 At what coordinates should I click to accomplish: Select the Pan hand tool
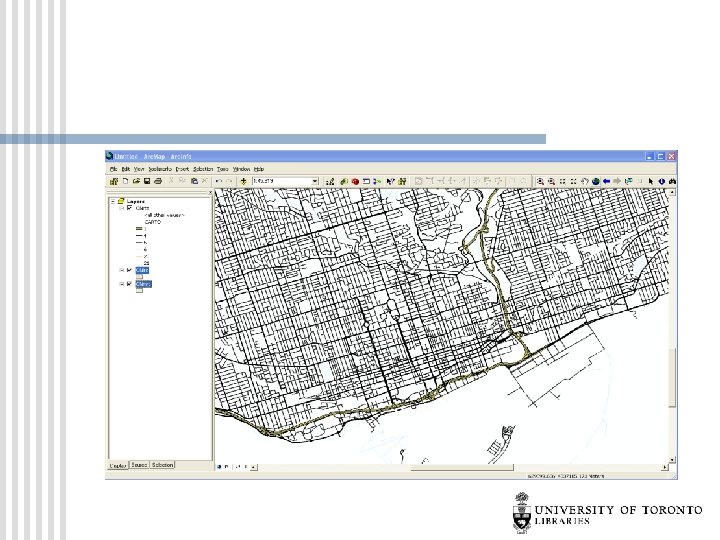[585, 181]
